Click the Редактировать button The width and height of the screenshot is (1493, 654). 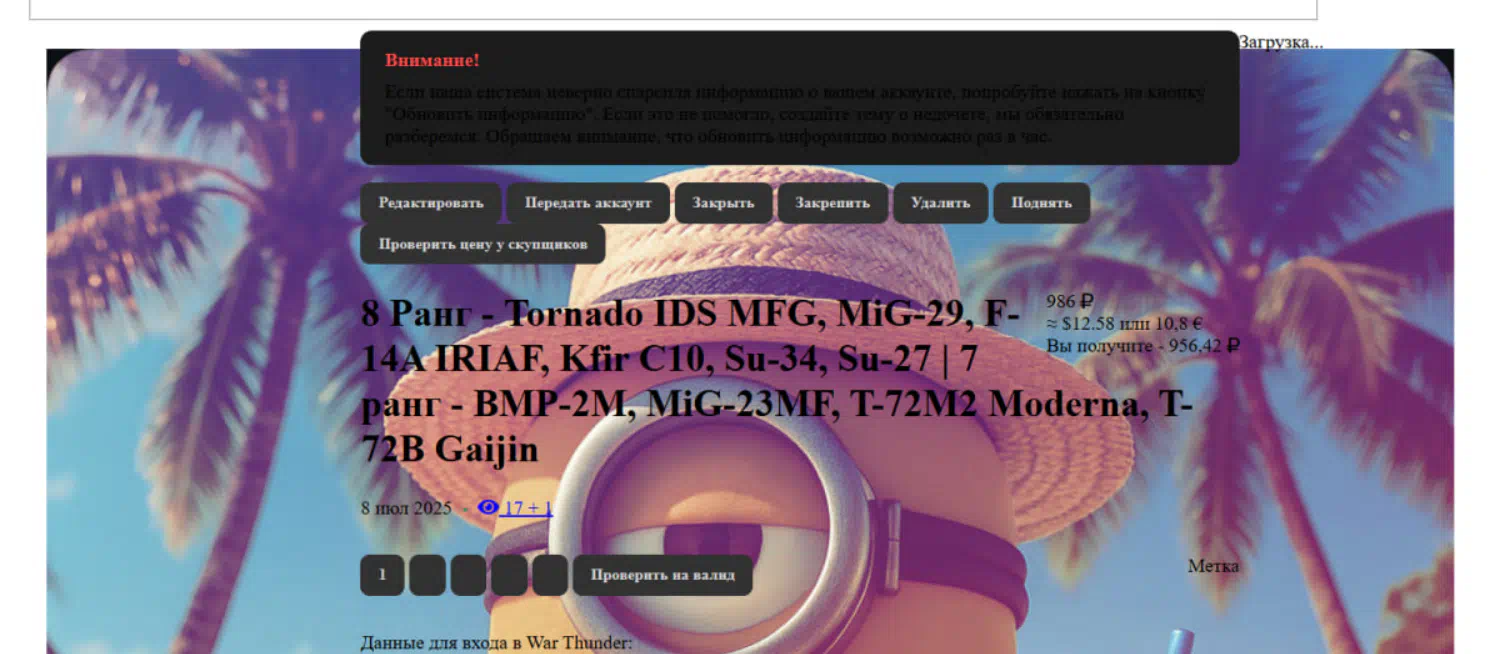(431, 203)
